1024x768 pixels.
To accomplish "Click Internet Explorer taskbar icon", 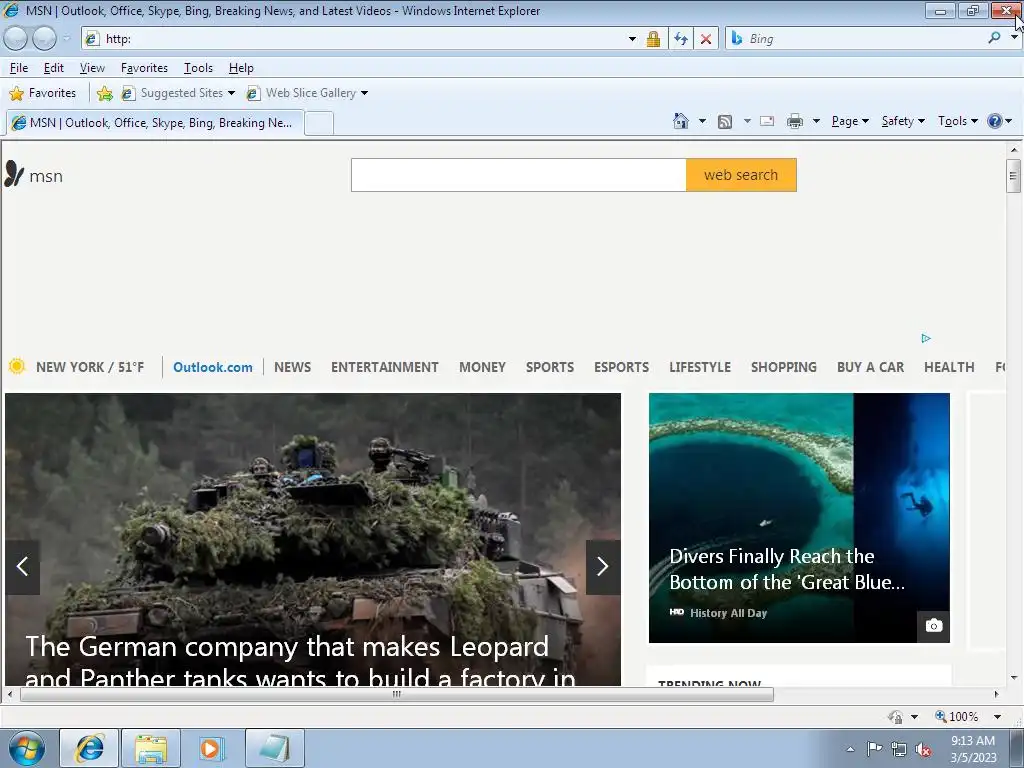I will (x=89, y=748).
